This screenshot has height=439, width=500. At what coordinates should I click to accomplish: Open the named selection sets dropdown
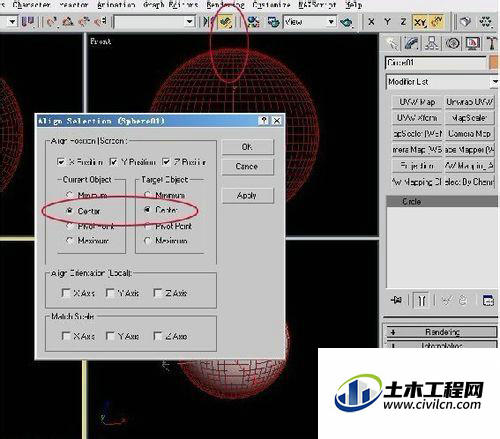click(154, 22)
